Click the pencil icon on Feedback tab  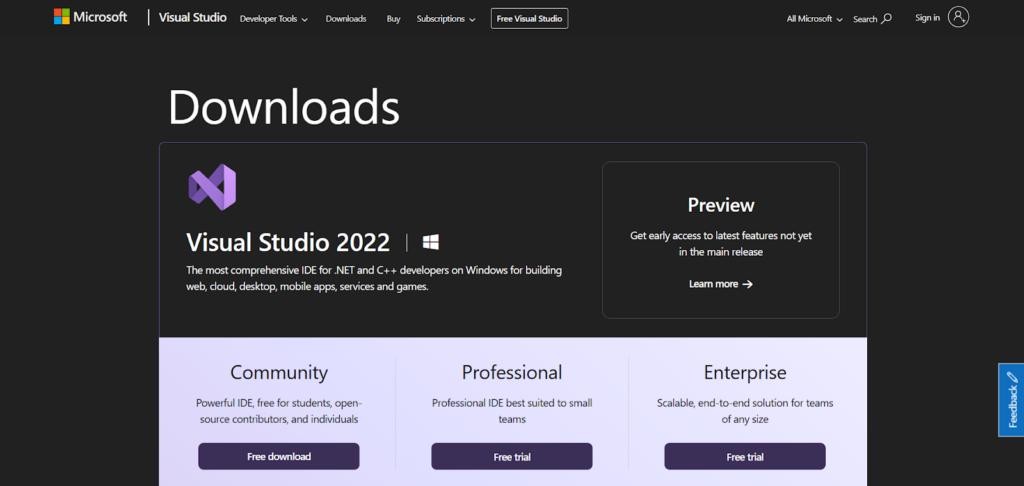pos(1012,377)
